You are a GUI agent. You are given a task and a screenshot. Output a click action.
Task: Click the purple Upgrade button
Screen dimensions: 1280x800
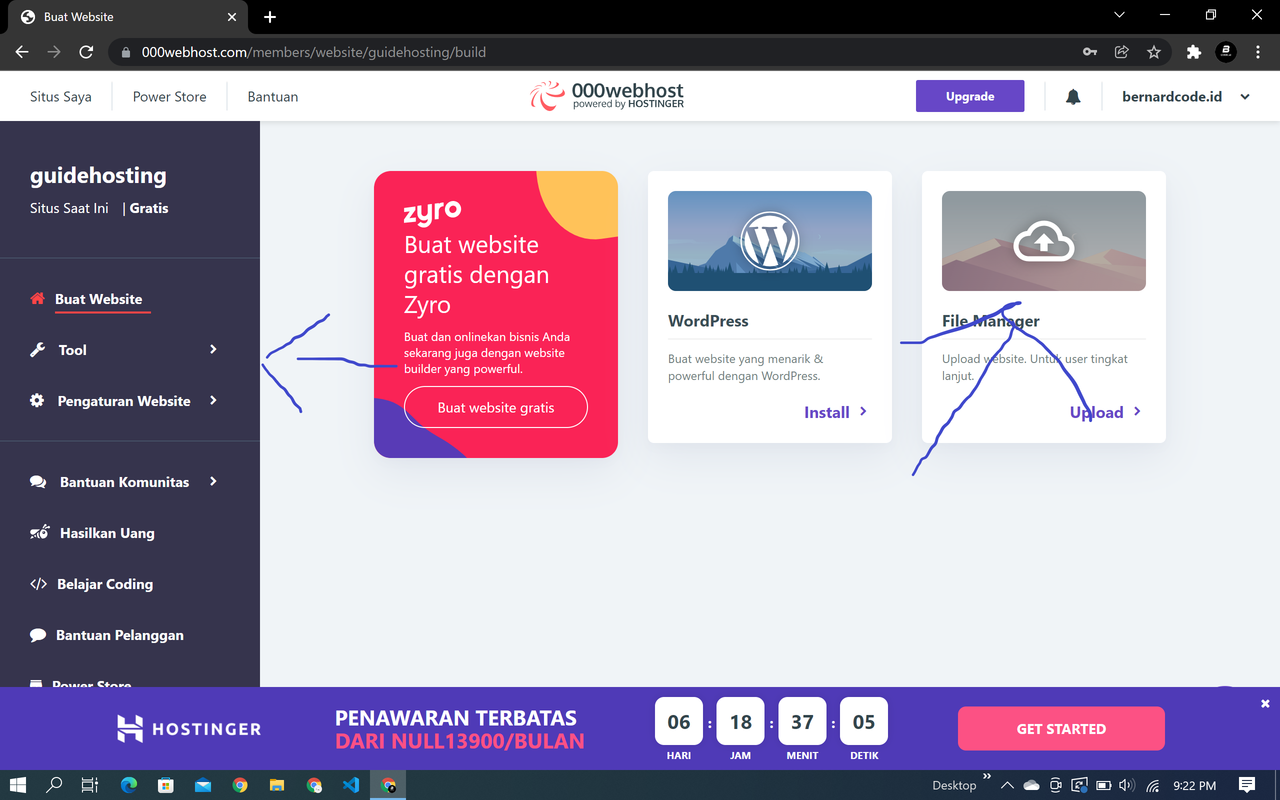click(x=970, y=96)
